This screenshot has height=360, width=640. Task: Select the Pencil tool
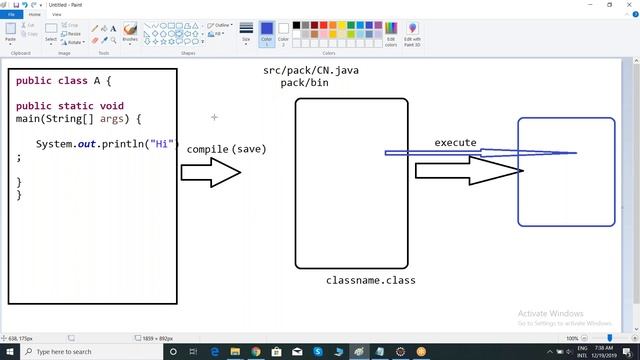[95, 29]
